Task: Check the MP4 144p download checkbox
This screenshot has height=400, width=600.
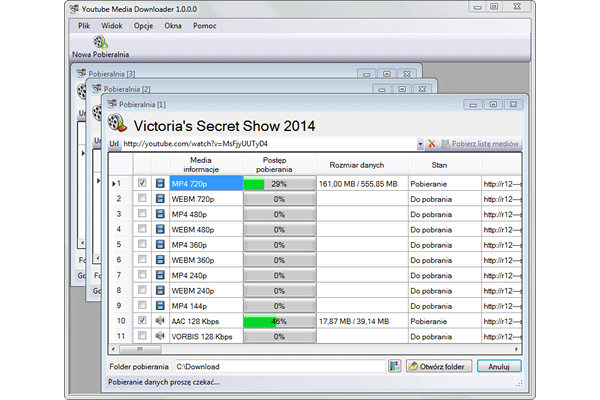Action: (142, 305)
